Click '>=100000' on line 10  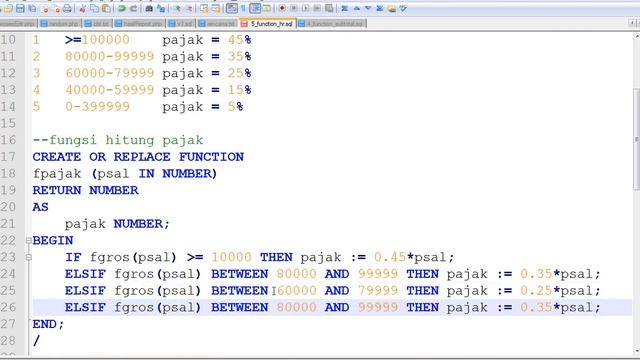(x=97, y=40)
